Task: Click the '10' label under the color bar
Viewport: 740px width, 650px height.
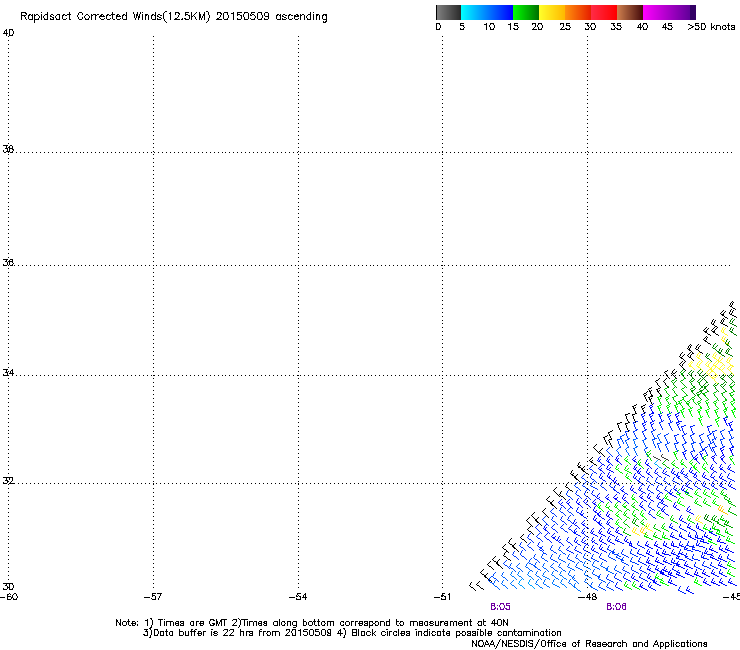Action: [x=489, y=27]
